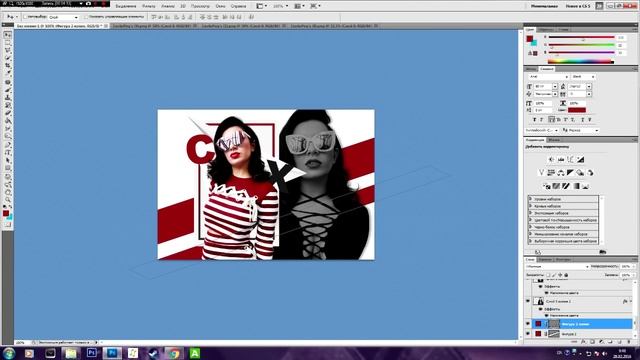Open the layer blend mode dropdown
The height and width of the screenshot is (360, 640).
[x=558, y=267]
